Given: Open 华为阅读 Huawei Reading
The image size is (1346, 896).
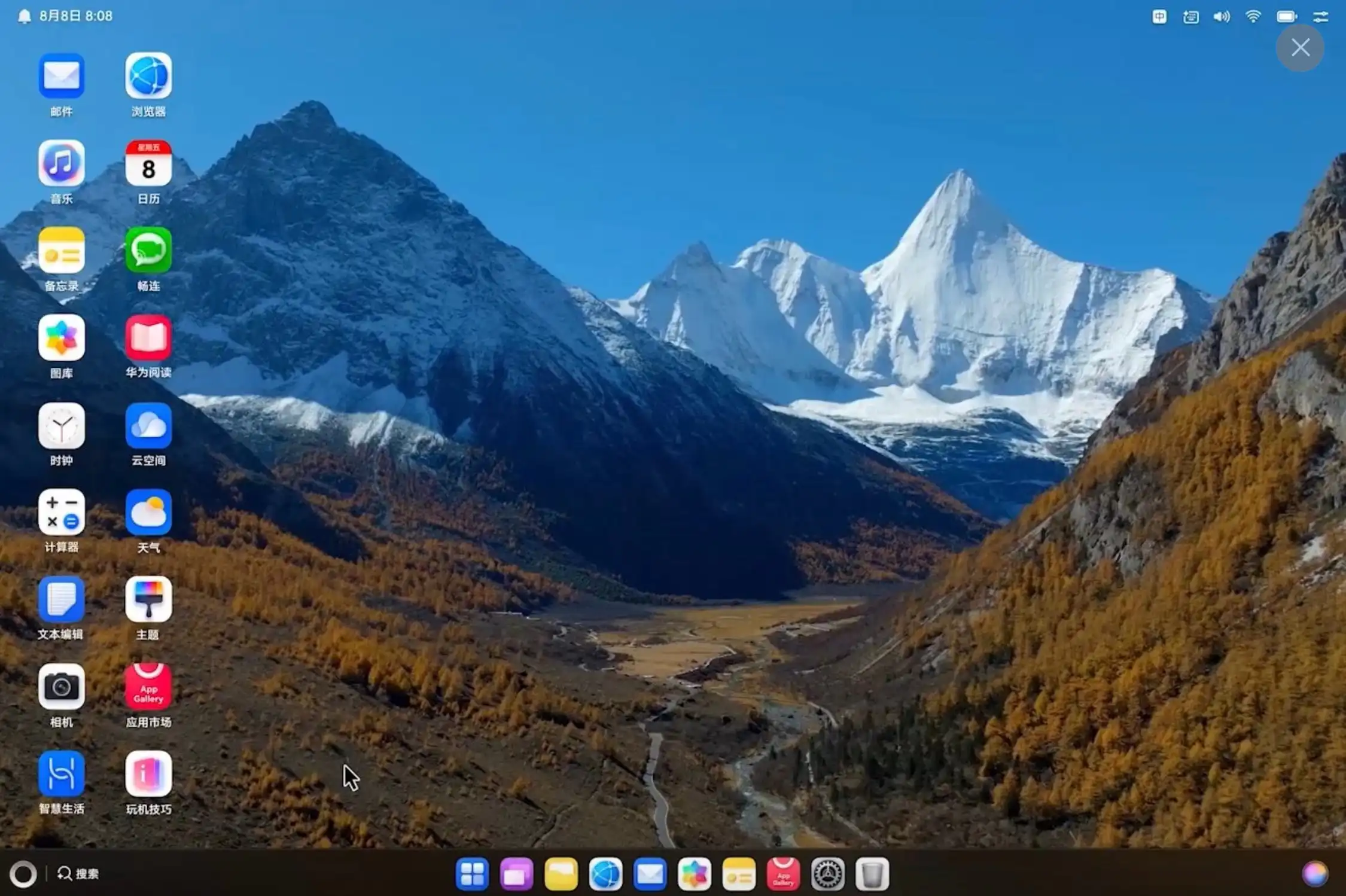Looking at the screenshot, I should [x=148, y=337].
